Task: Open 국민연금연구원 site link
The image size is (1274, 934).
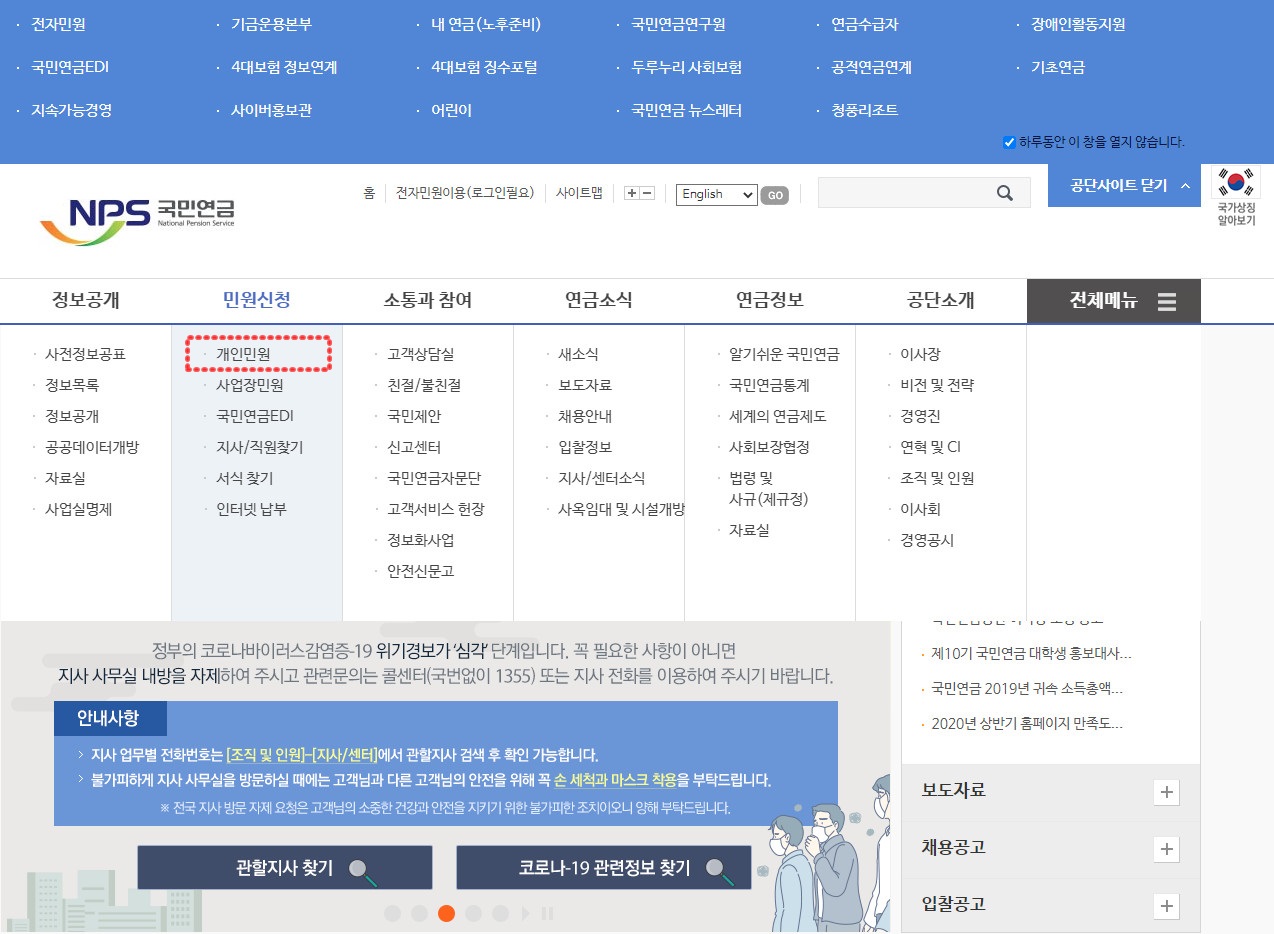Action: (x=678, y=24)
